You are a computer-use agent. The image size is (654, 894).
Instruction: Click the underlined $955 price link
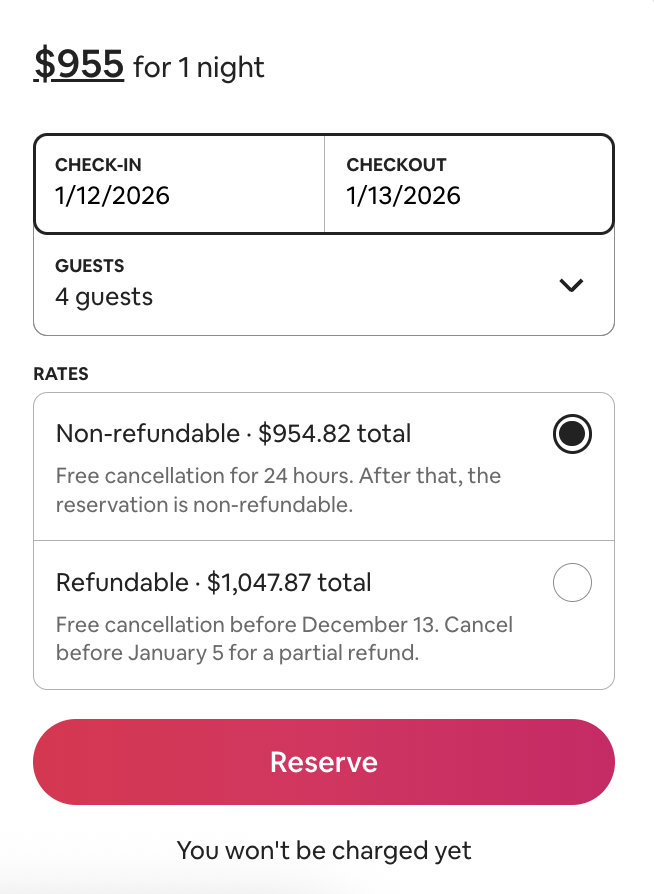click(x=79, y=64)
